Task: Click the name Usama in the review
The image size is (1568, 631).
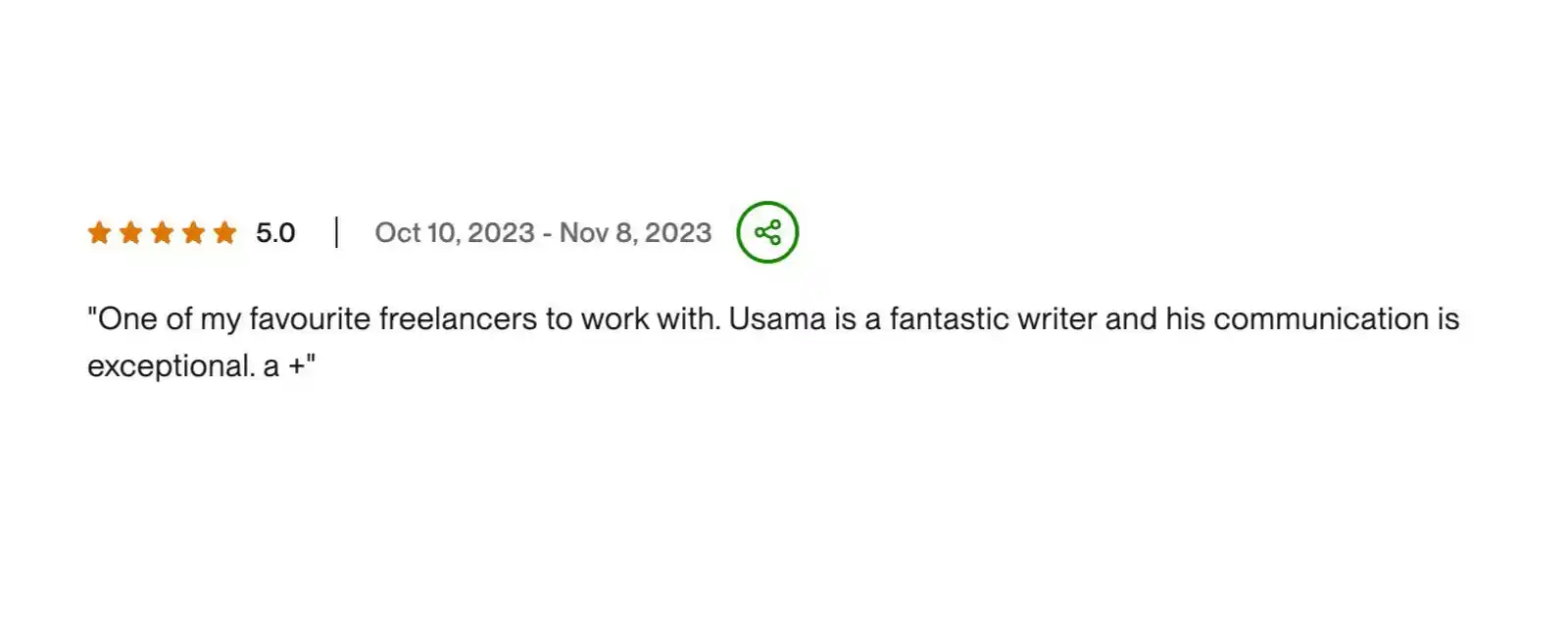Action: [x=777, y=319]
